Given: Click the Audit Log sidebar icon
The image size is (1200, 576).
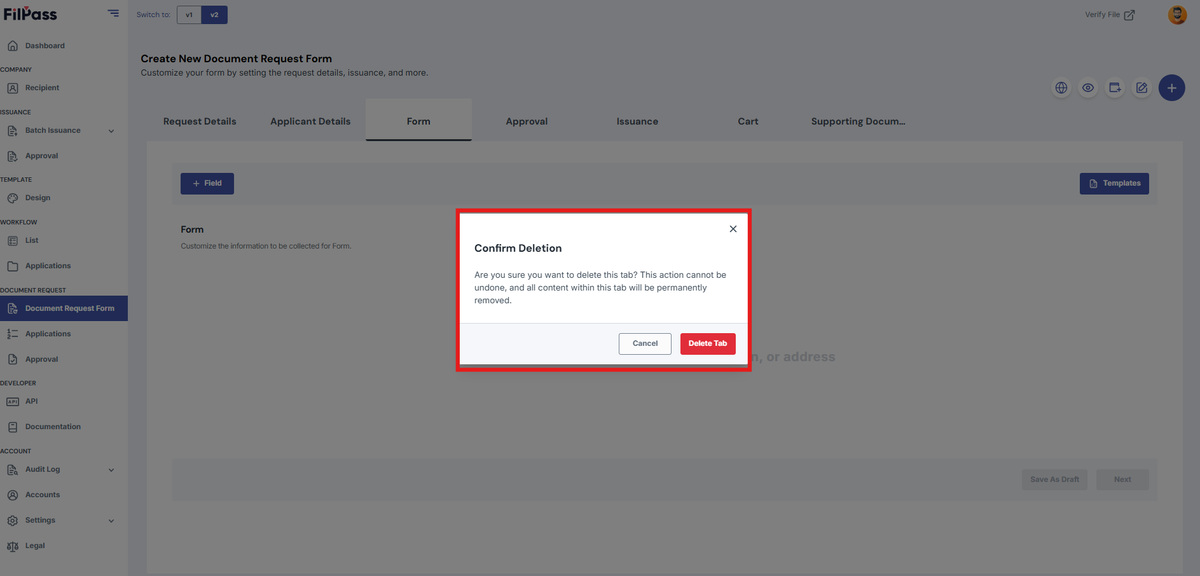Looking at the screenshot, I should coord(13,470).
